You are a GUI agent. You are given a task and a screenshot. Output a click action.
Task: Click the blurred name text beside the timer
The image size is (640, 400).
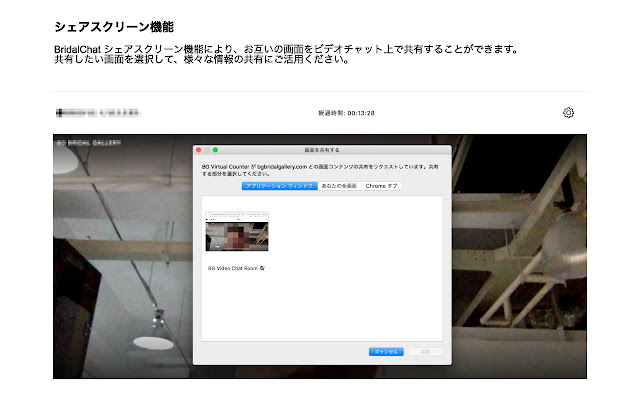[98, 113]
